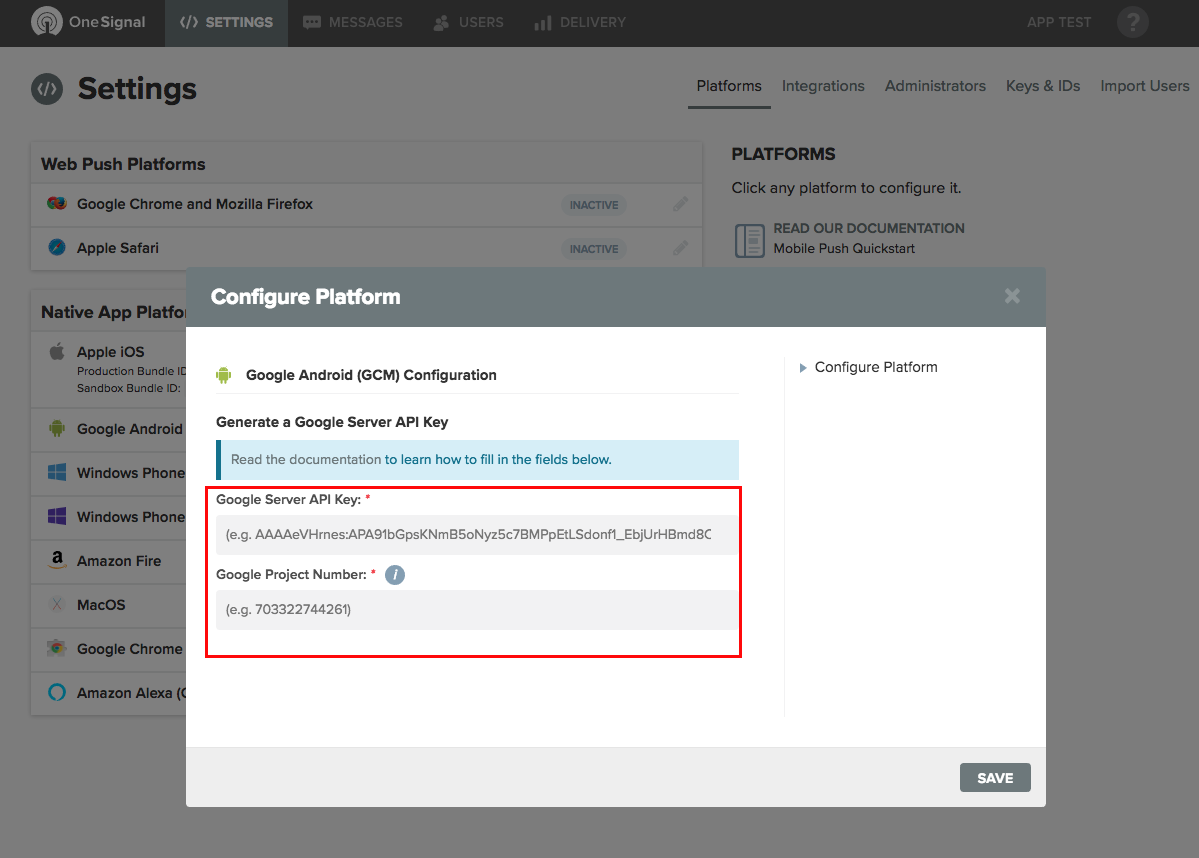Select the Google Chrome and Mozilla Firefox platform row

pyautogui.click(x=366, y=205)
